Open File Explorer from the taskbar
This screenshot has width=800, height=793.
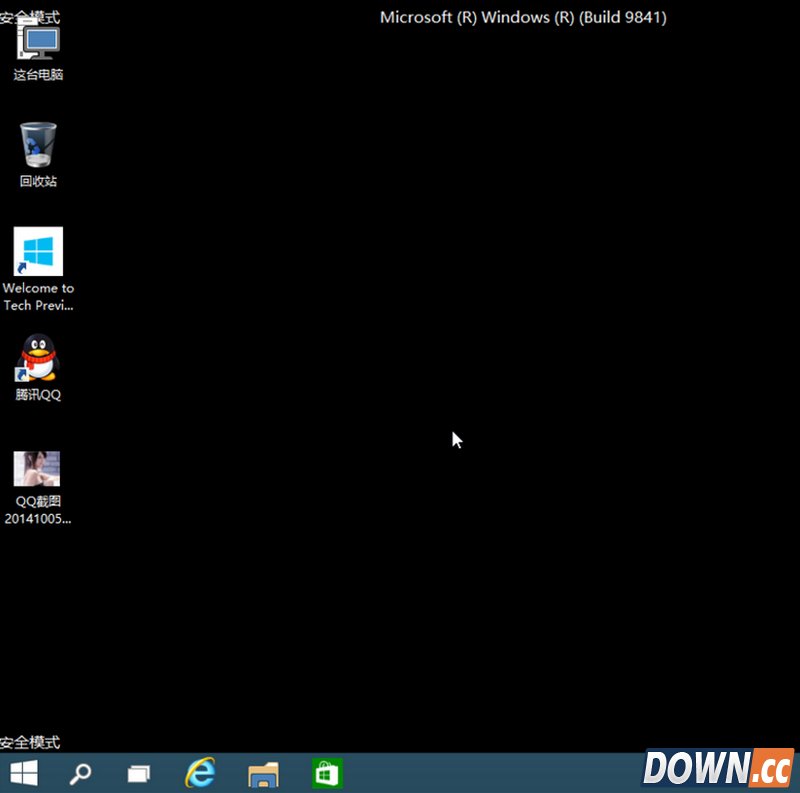point(263,773)
